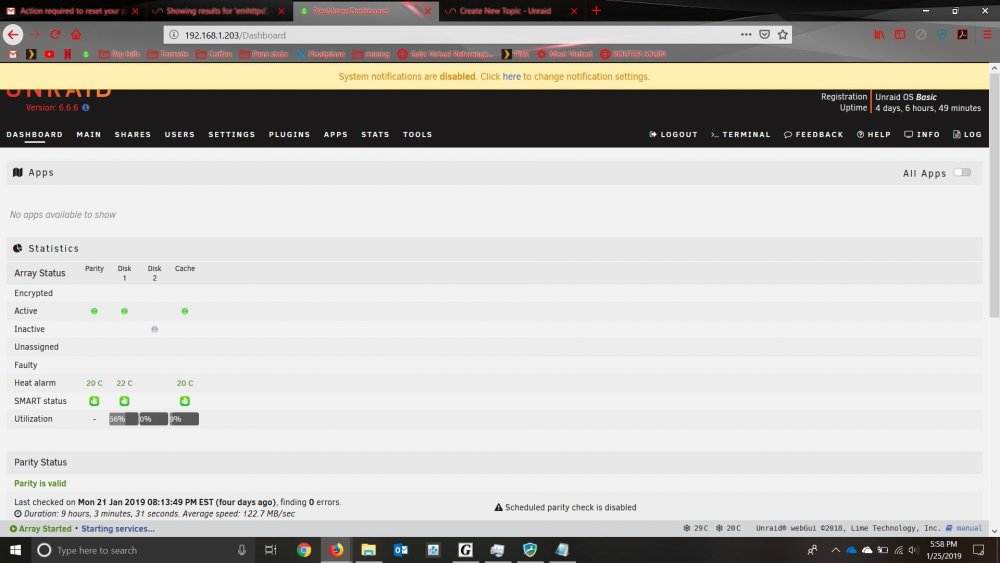Reload the Unraid dashboard page
1000x563 pixels.
click(x=55, y=34)
